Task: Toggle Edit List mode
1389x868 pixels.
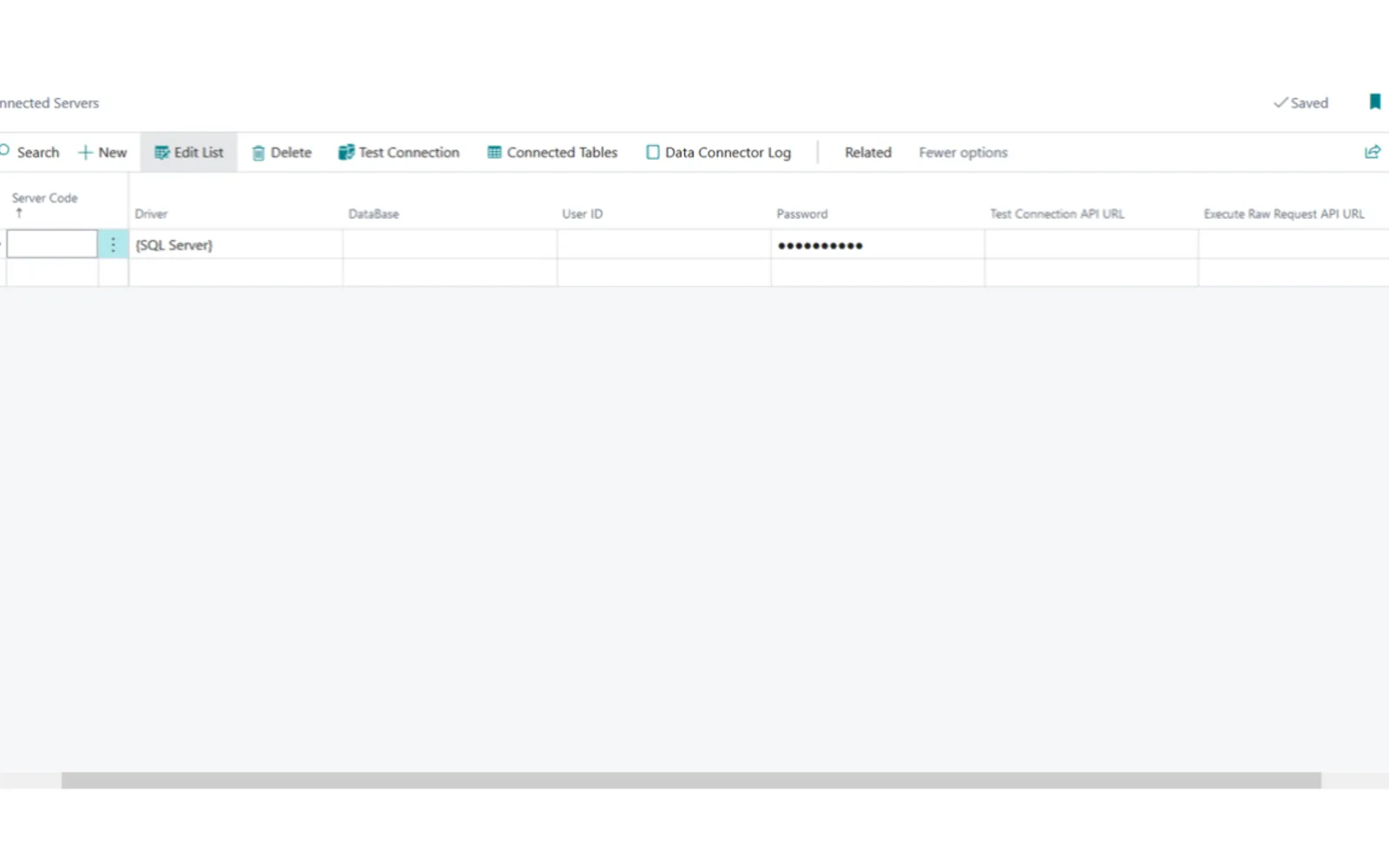Action: pyautogui.click(x=188, y=153)
